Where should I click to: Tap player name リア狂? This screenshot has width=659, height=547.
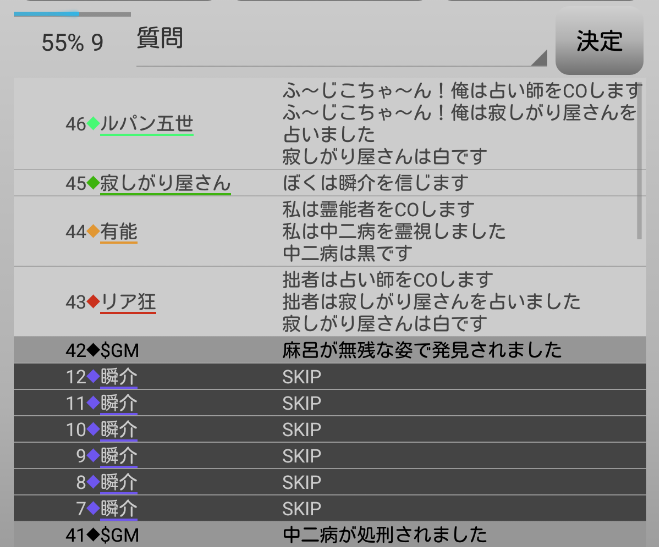coord(128,301)
